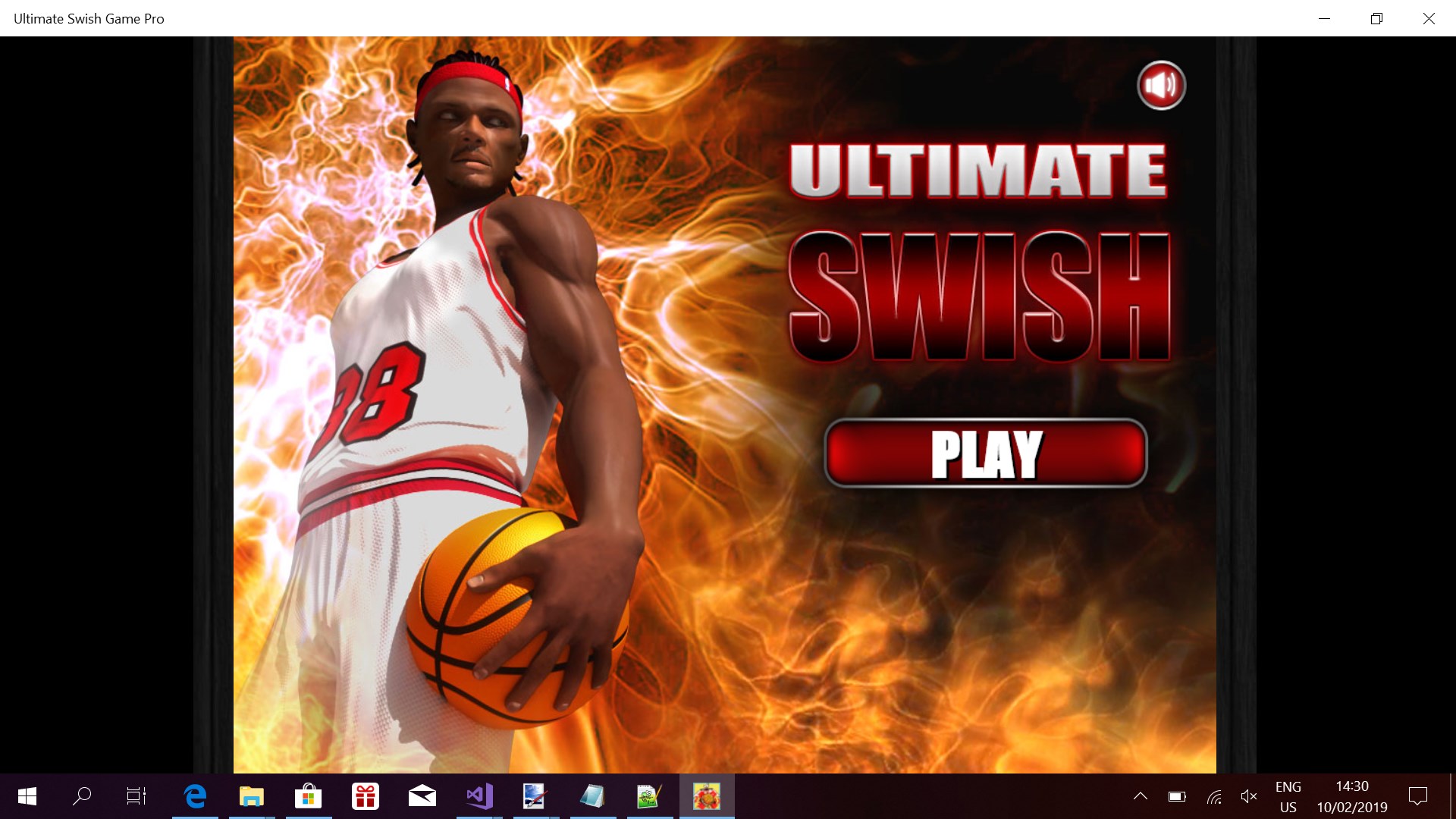Viewport: 1456px width, 819px height.
Task: Open Wi-Fi network flyout in tray
Action: tap(1214, 796)
